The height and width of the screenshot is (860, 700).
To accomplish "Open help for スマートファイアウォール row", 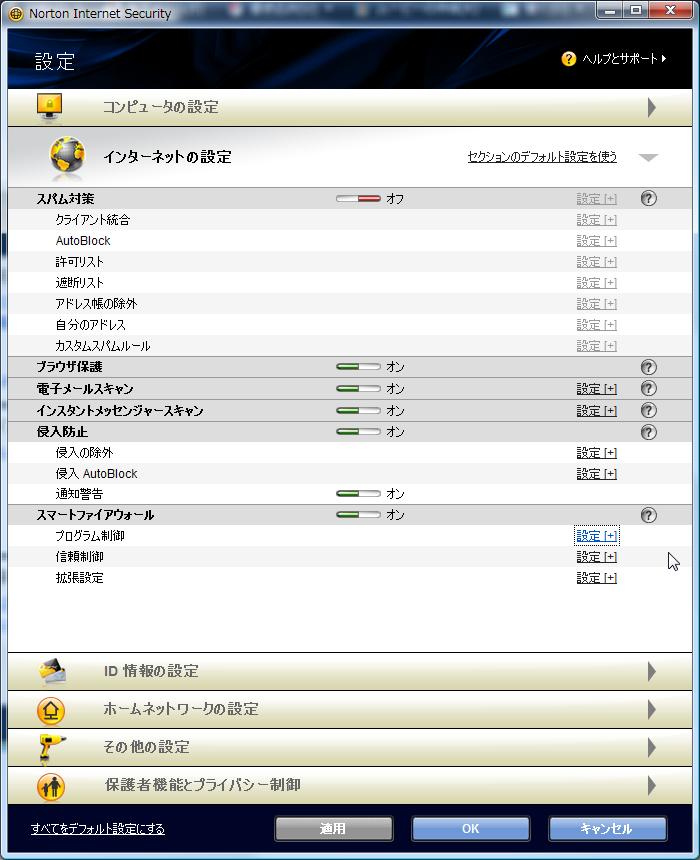I will pyautogui.click(x=648, y=515).
